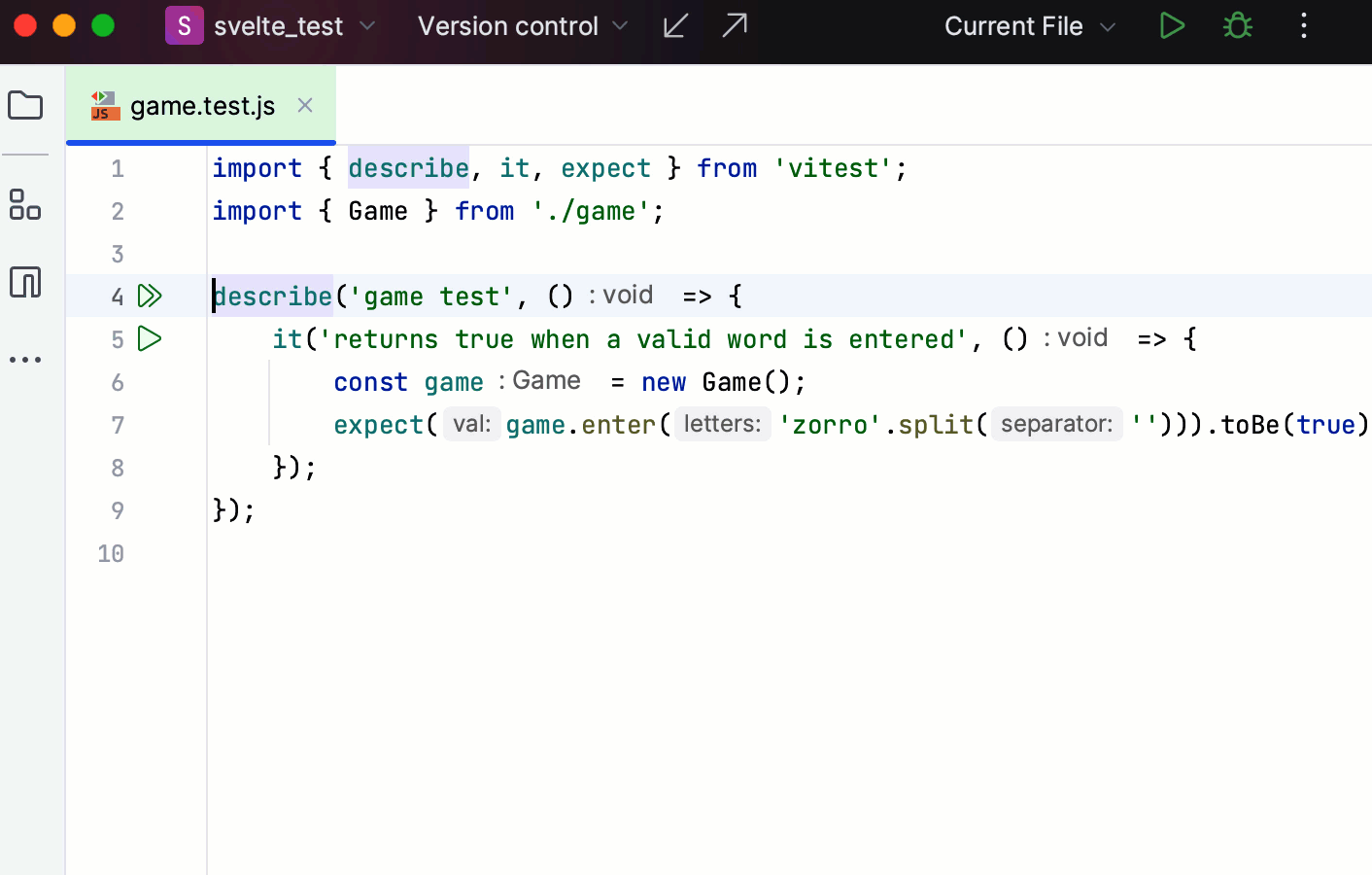Screen dimensions: 1372x875
Task: Run the single test gutter icon on line 5
Action: [150, 338]
